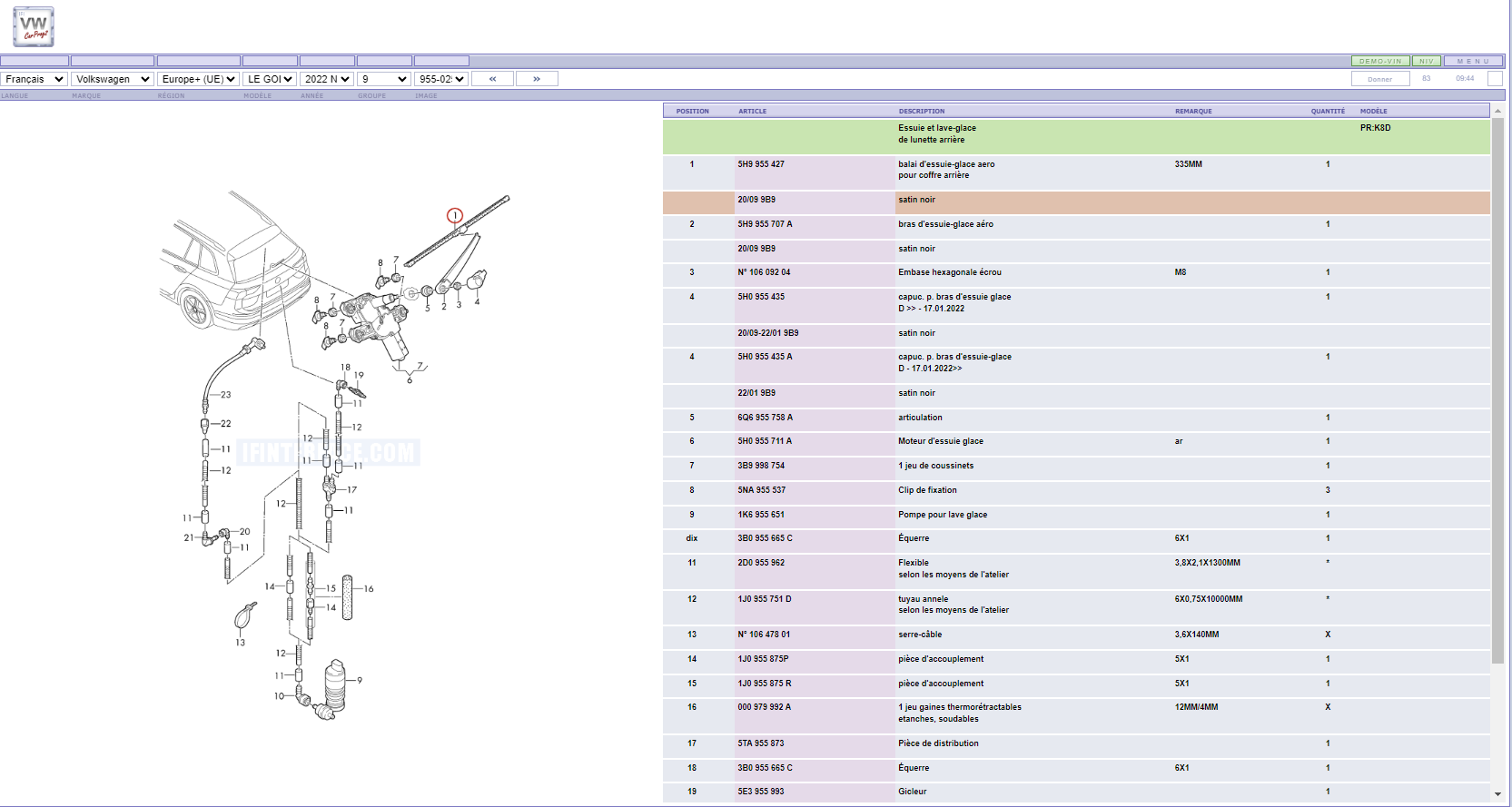Click the 'Pièce de distribution' description
Image resolution: width=1512 pixels, height=807 pixels.
tap(939, 743)
